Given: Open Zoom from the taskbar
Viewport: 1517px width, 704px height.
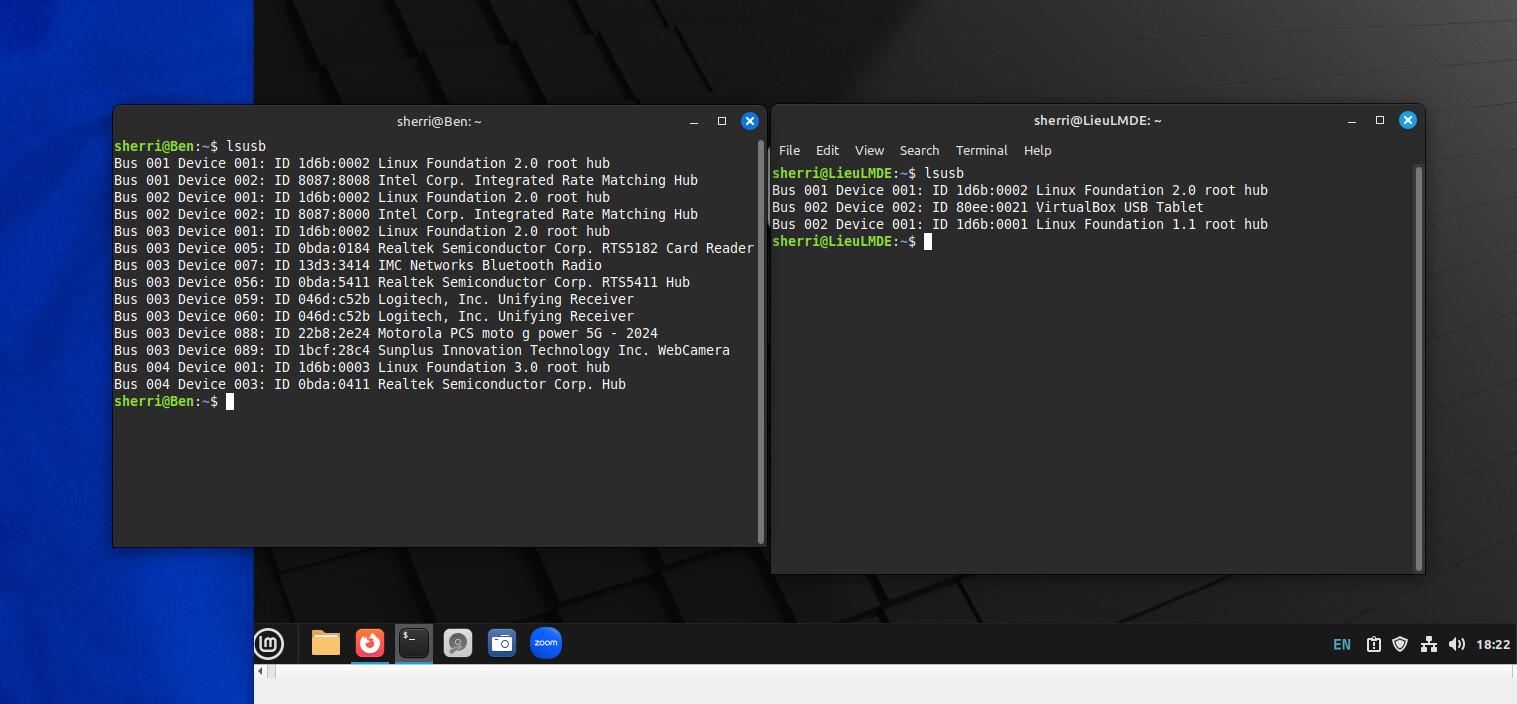Looking at the screenshot, I should (x=546, y=643).
